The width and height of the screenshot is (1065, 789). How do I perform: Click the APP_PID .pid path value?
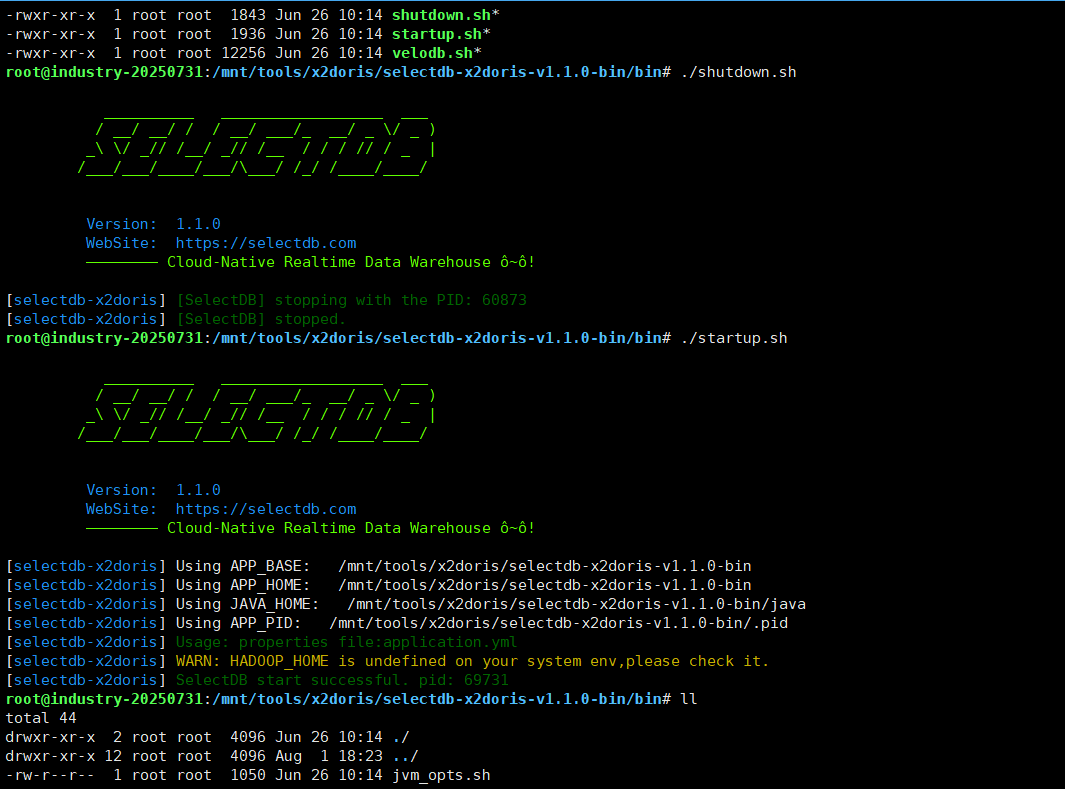tap(558, 623)
